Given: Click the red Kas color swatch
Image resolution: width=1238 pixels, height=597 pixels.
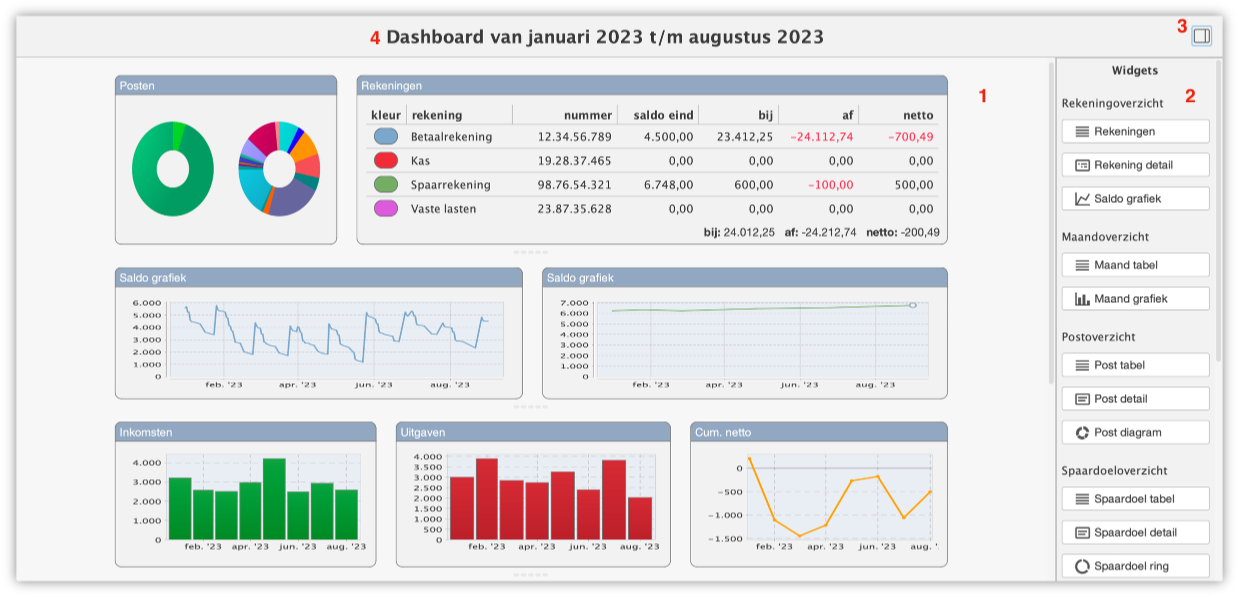Looking at the screenshot, I should pos(385,160).
